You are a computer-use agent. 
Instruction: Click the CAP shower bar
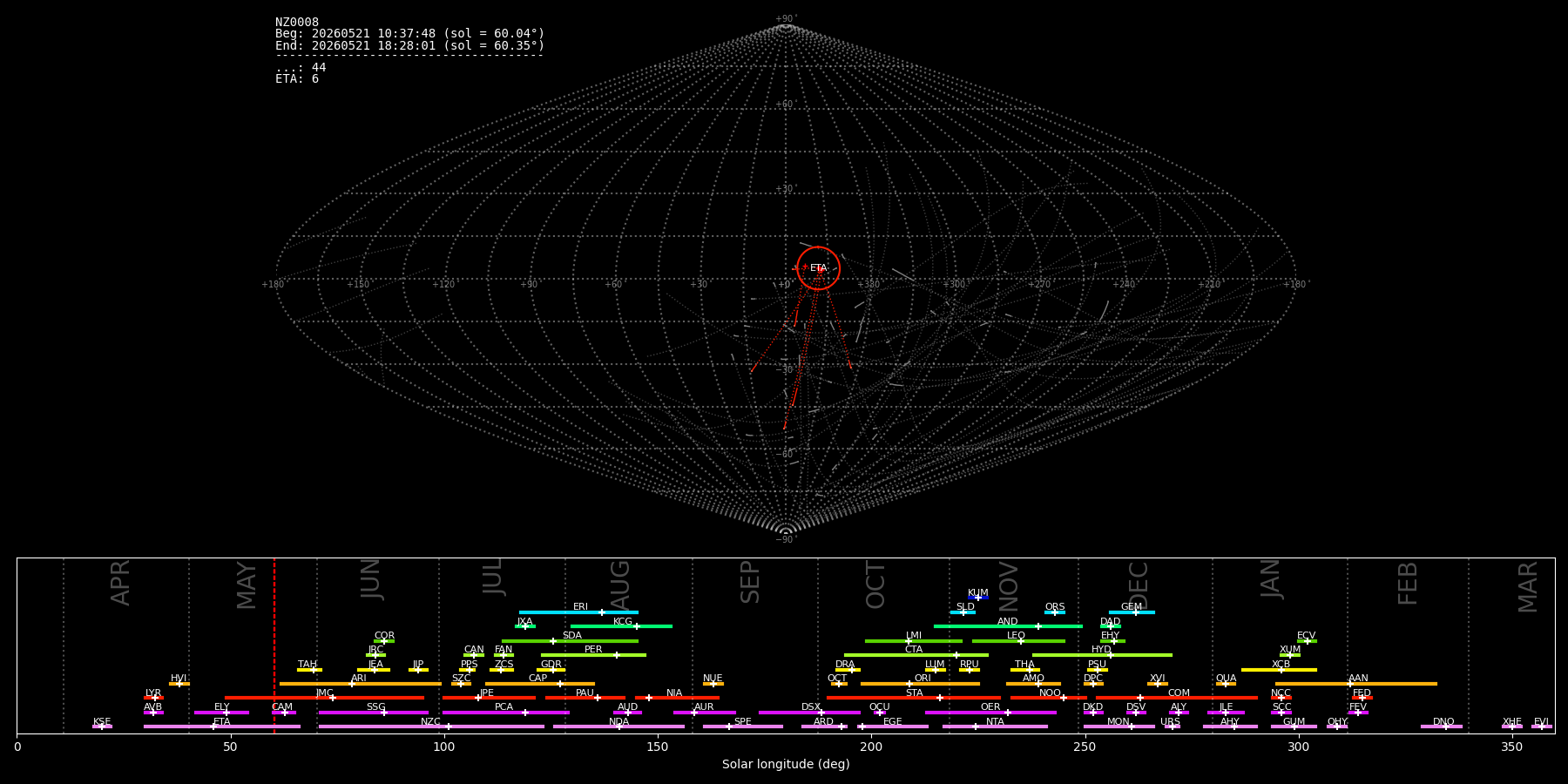(540, 684)
